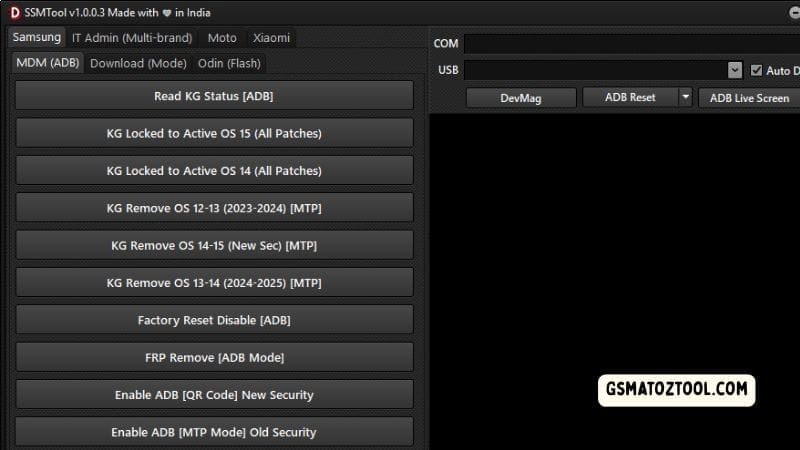The width and height of the screenshot is (800, 450).
Task: Click KG Remove OS 14-15 (New Sec) [MTP]
Action: point(214,245)
